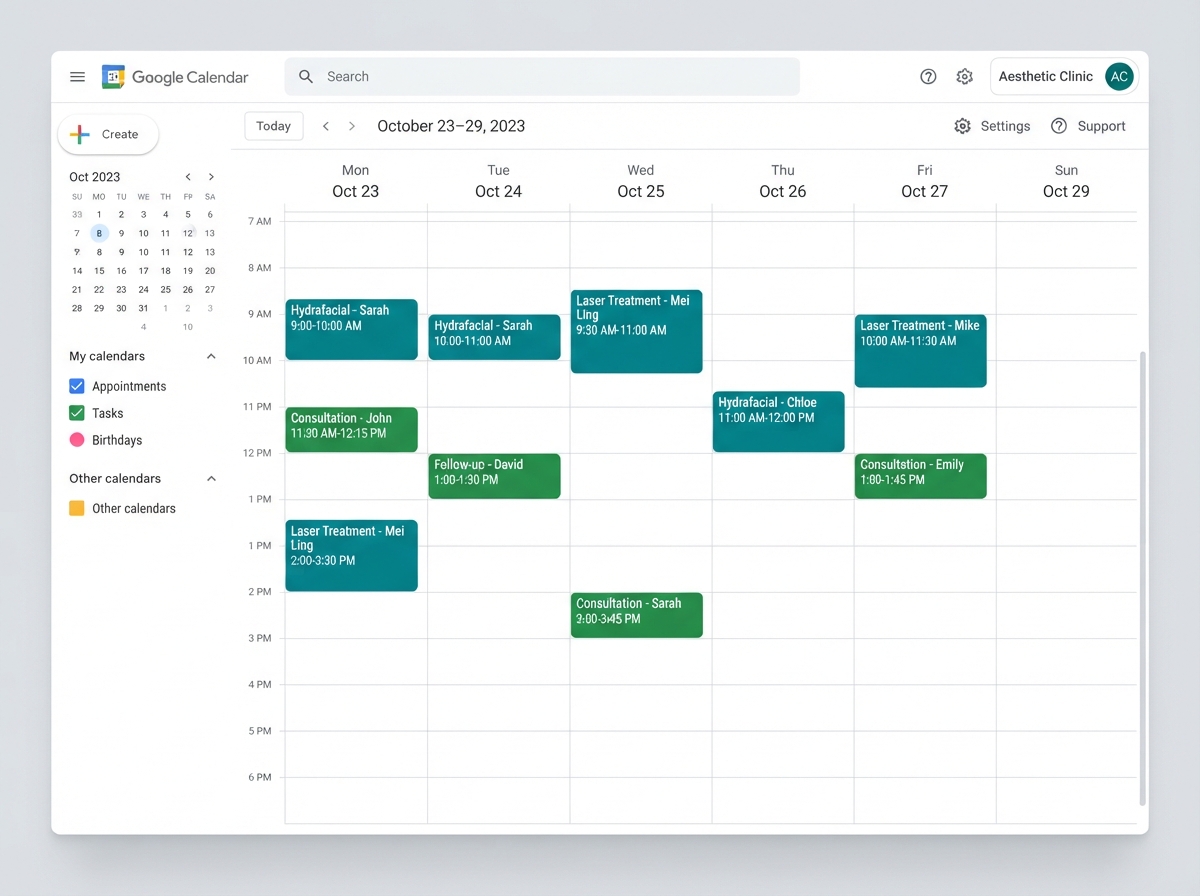Toggle the Appointments calendar checkbox
The width and height of the screenshot is (1200, 896).
tap(77, 386)
